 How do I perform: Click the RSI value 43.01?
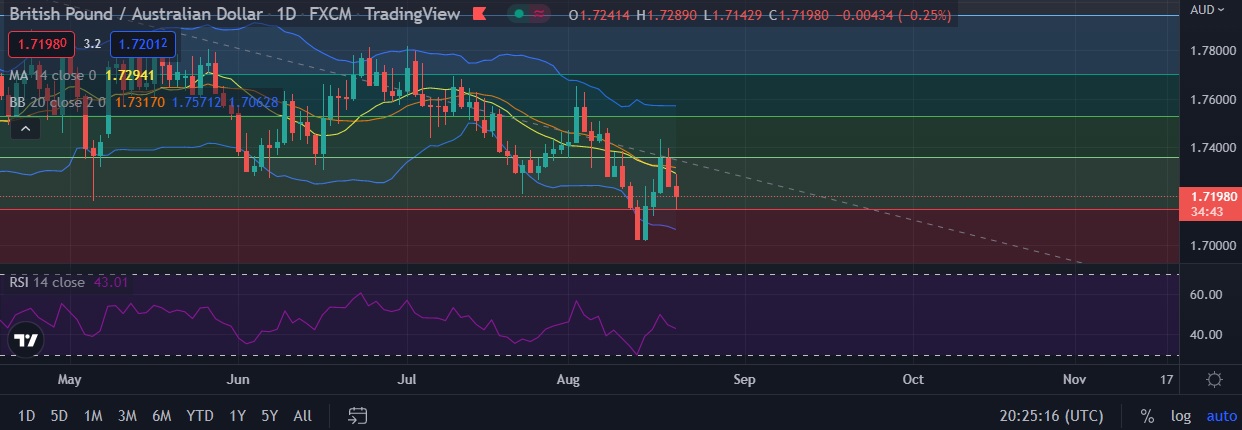111,282
